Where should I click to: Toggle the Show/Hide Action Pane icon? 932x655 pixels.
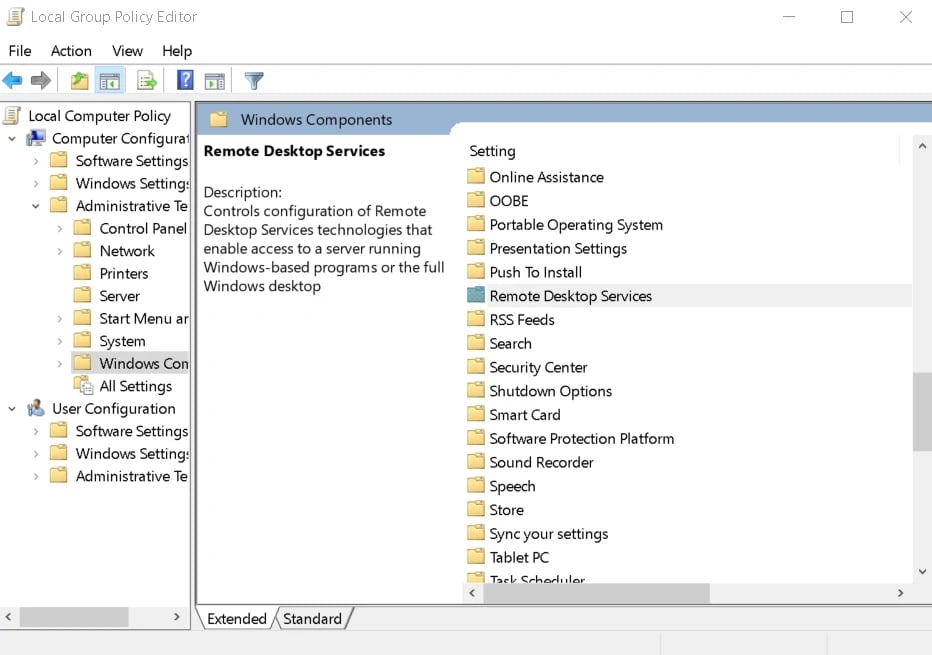pos(215,80)
